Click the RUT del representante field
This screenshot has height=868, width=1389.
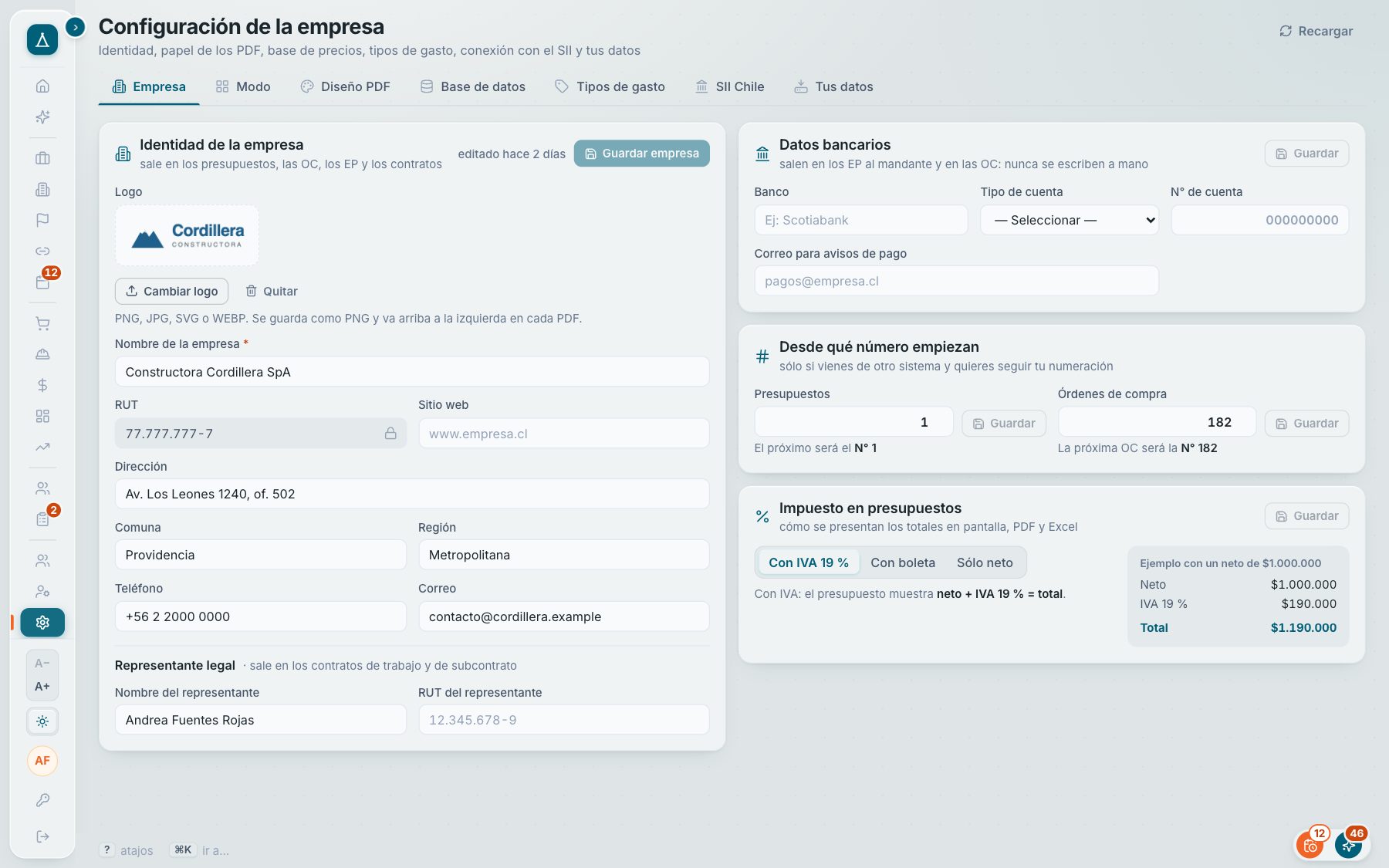click(x=564, y=720)
